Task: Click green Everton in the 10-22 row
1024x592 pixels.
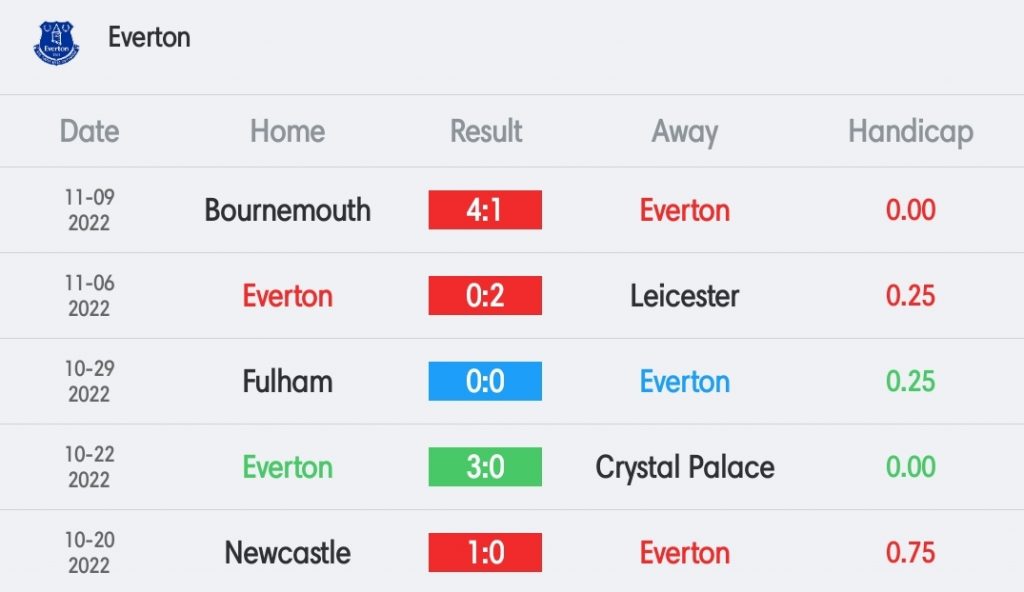Action: pos(287,467)
